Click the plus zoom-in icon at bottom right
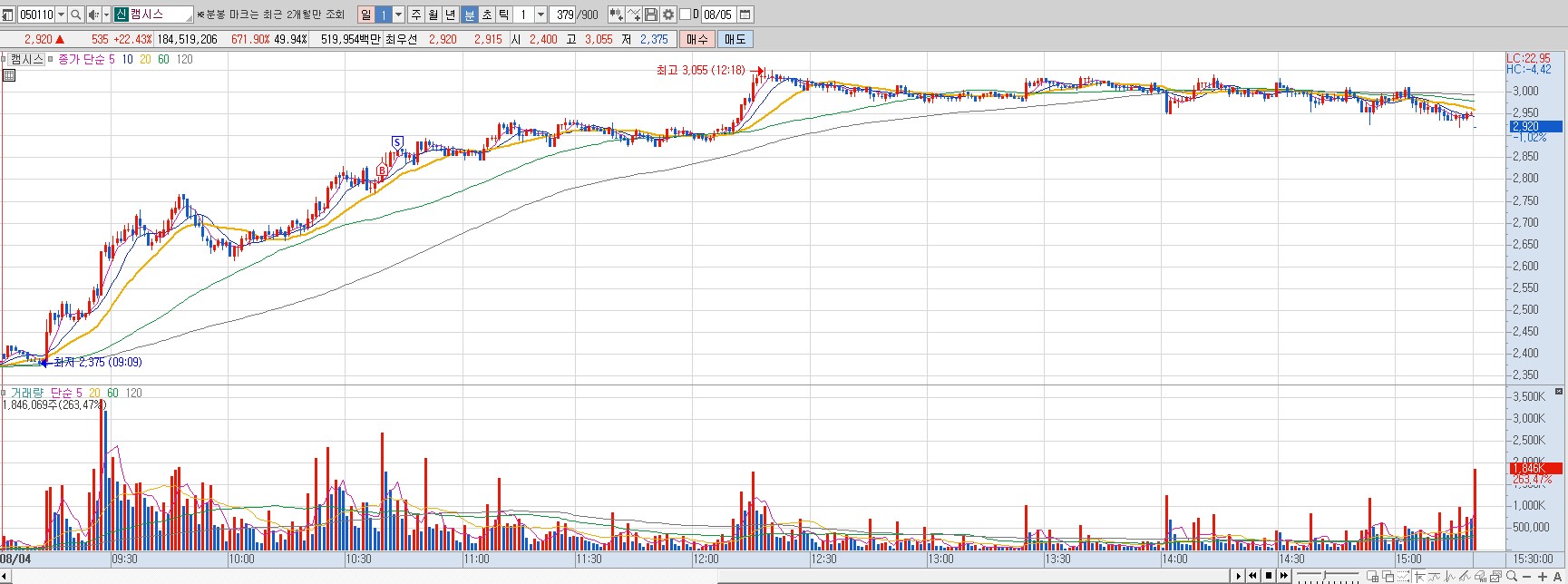Viewport: 1568px width, 584px height. click(1542, 576)
